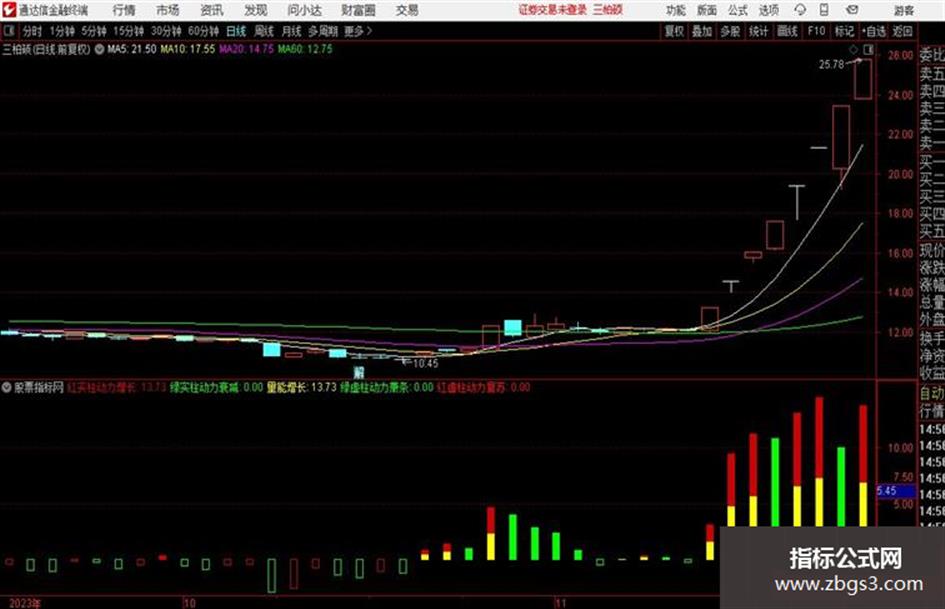Click the 多股 toolbar button

(x=730, y=31)
